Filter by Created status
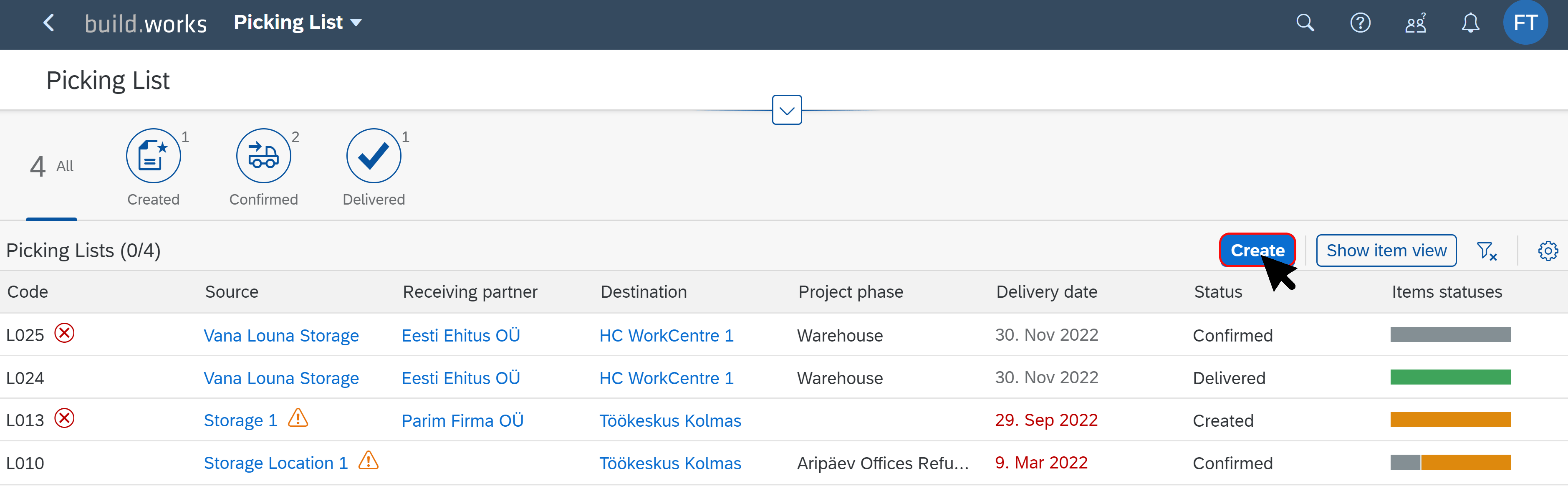Image resolution: width=1568 pixels, height=486 pixels. point(154,156)
